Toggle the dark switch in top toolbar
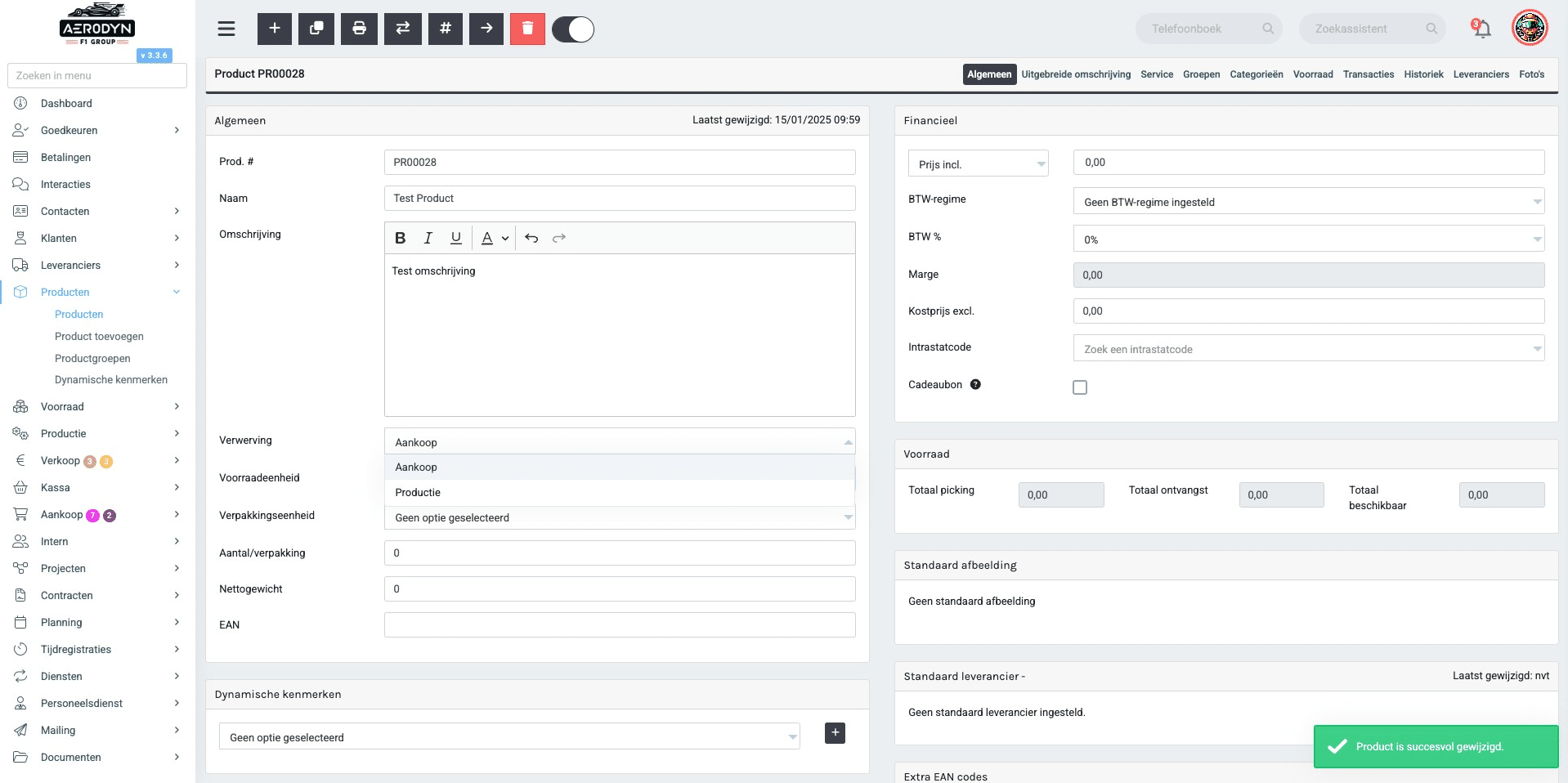Screen dimensions: 1568x783 pos(573,29)
